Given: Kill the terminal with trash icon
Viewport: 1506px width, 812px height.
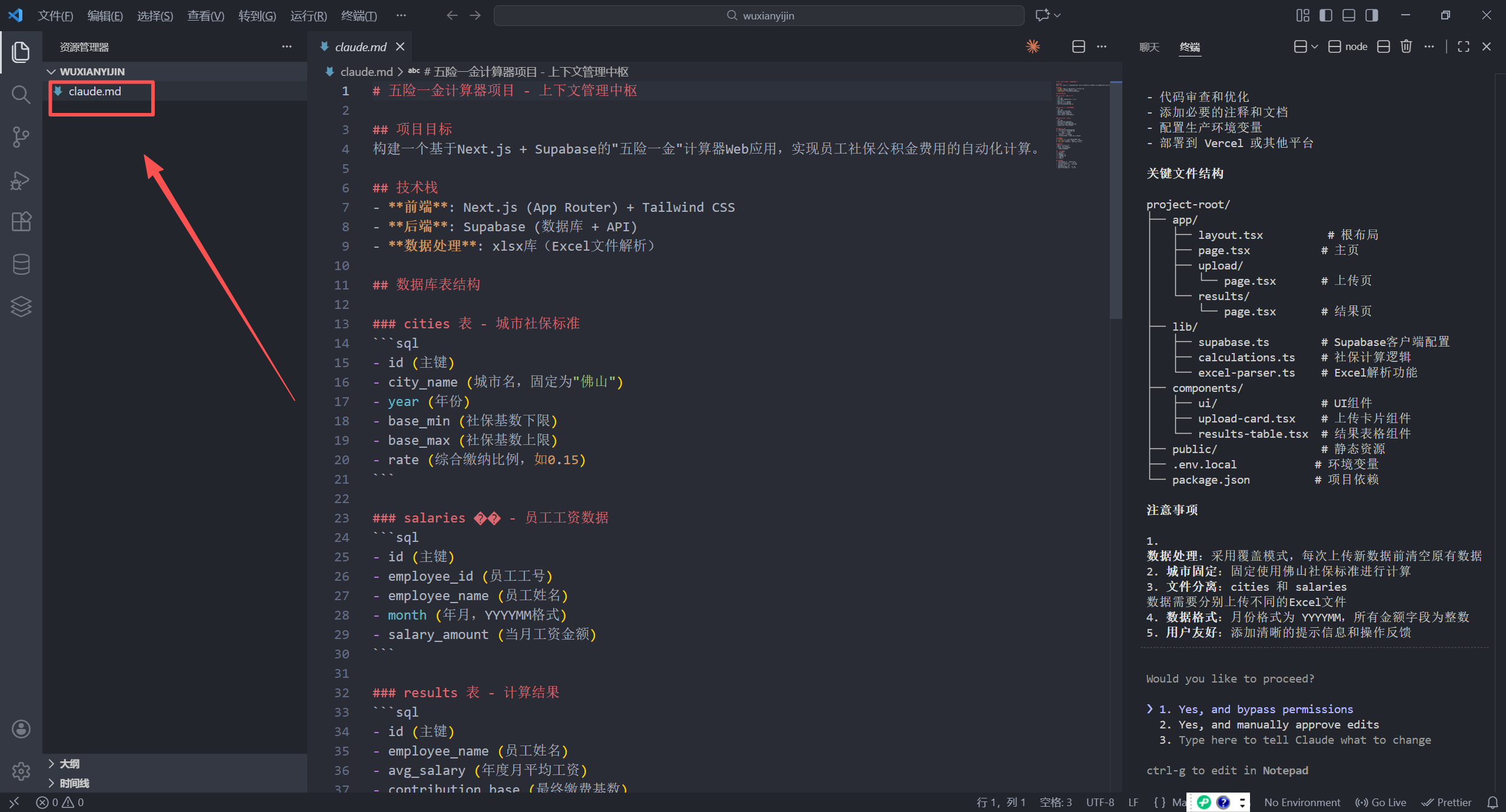Looking at the screenshot, I should [x=1406, y=46].
